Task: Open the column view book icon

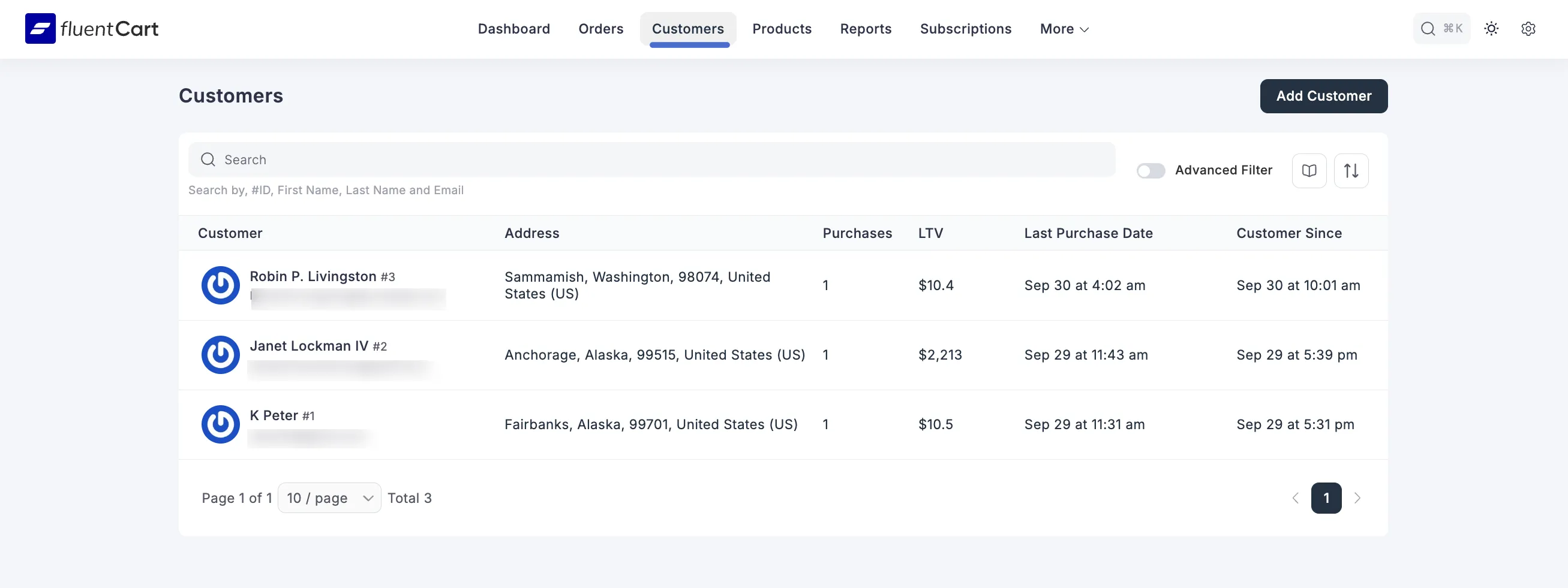Action: tap(1309, 171)
